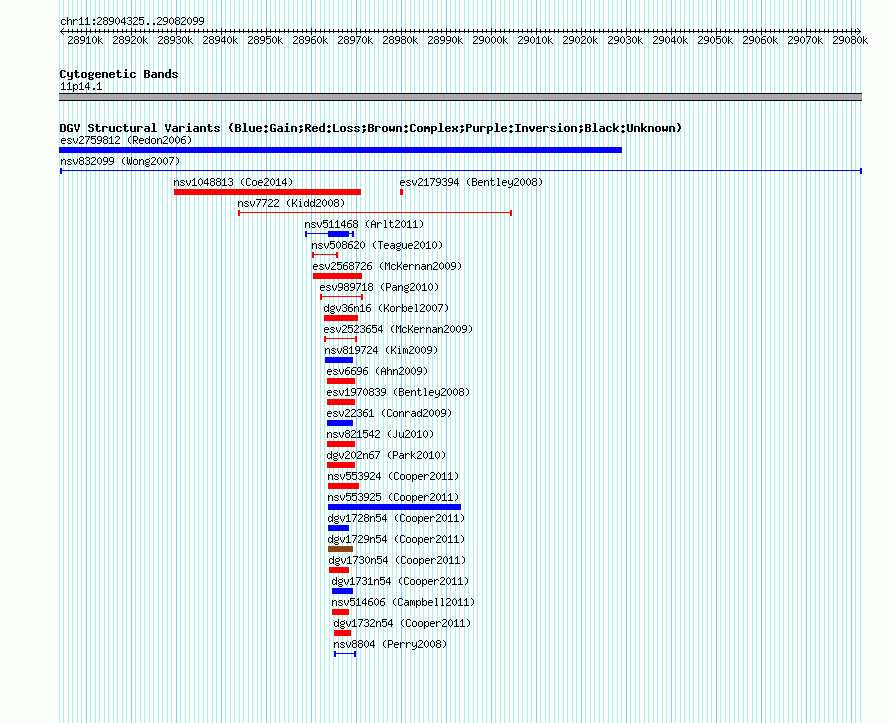Select the blue nsv553925 gain bar
This screenshot has height=723, width=890.
(394, 507)
